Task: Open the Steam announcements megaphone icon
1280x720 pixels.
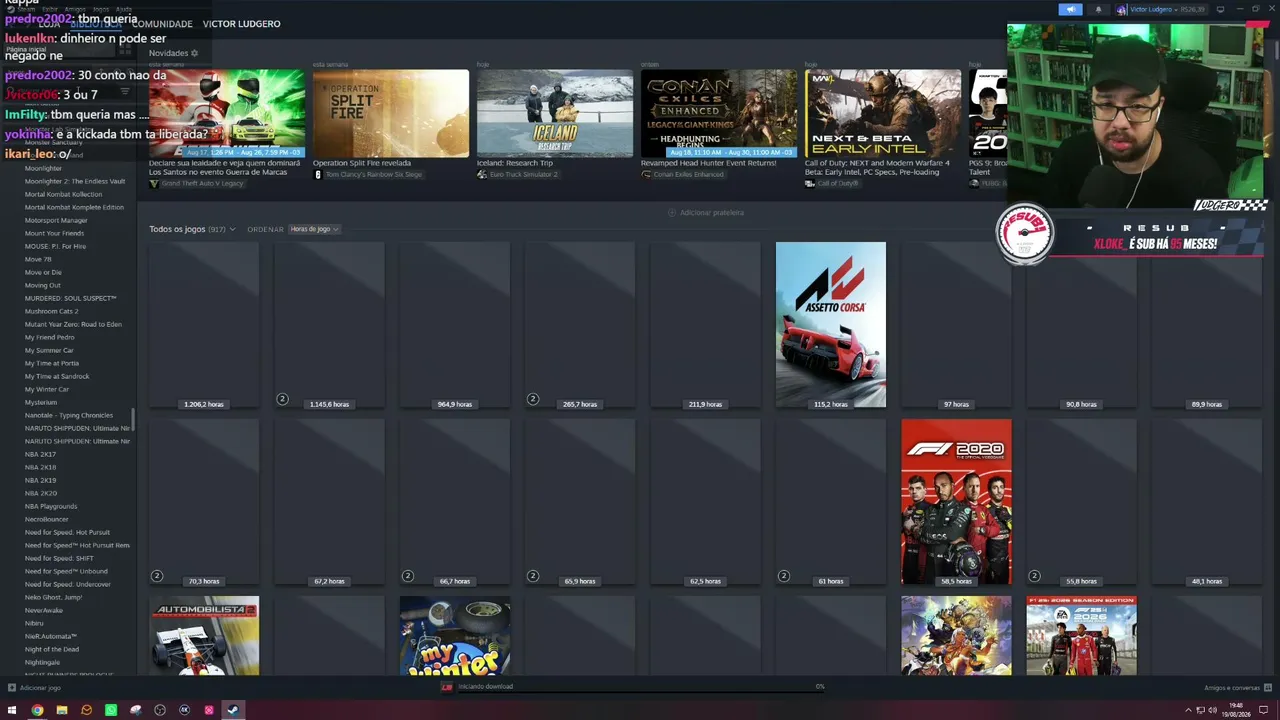Action: pos(1070,10)
